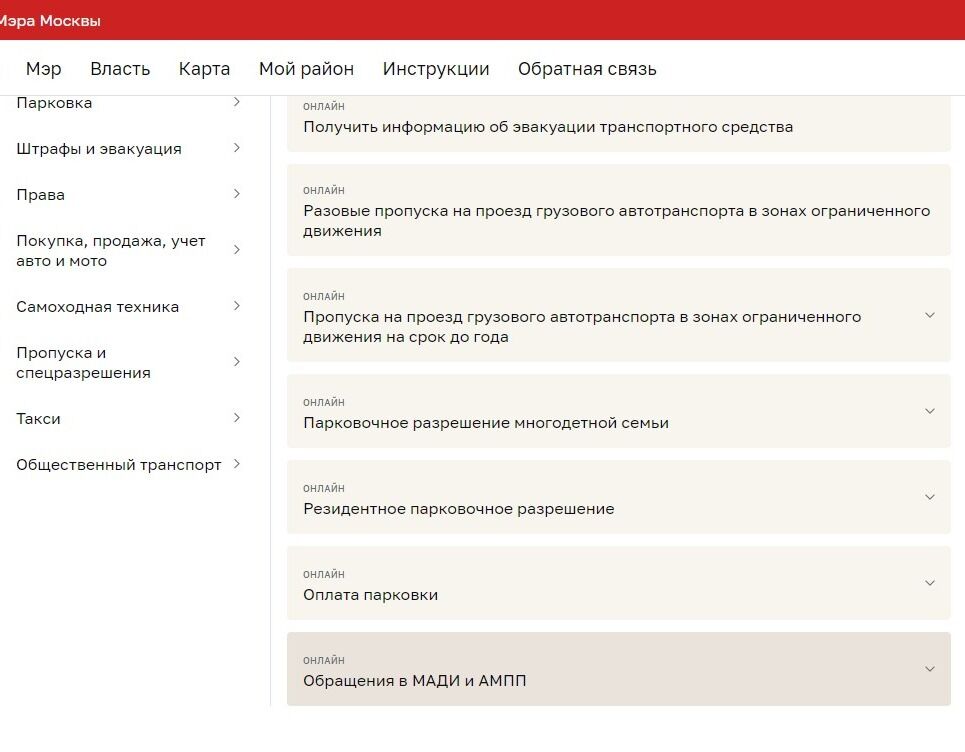Open the Власть navigation item
Image resolution: width=965 pixels, height=752 pixels.
point(120,69)
